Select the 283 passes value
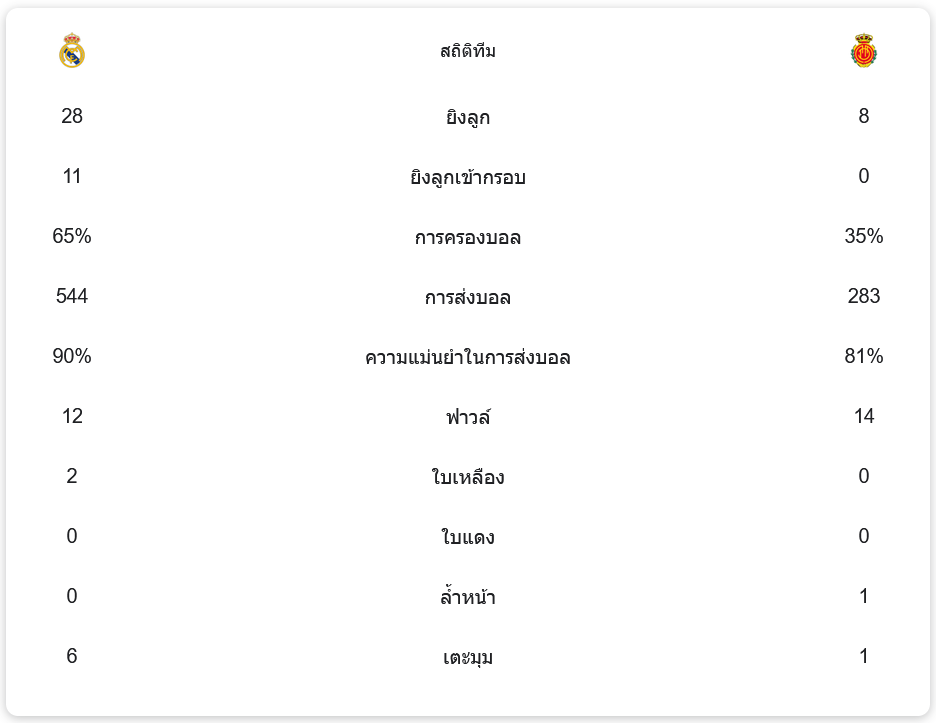 [864, 296]
